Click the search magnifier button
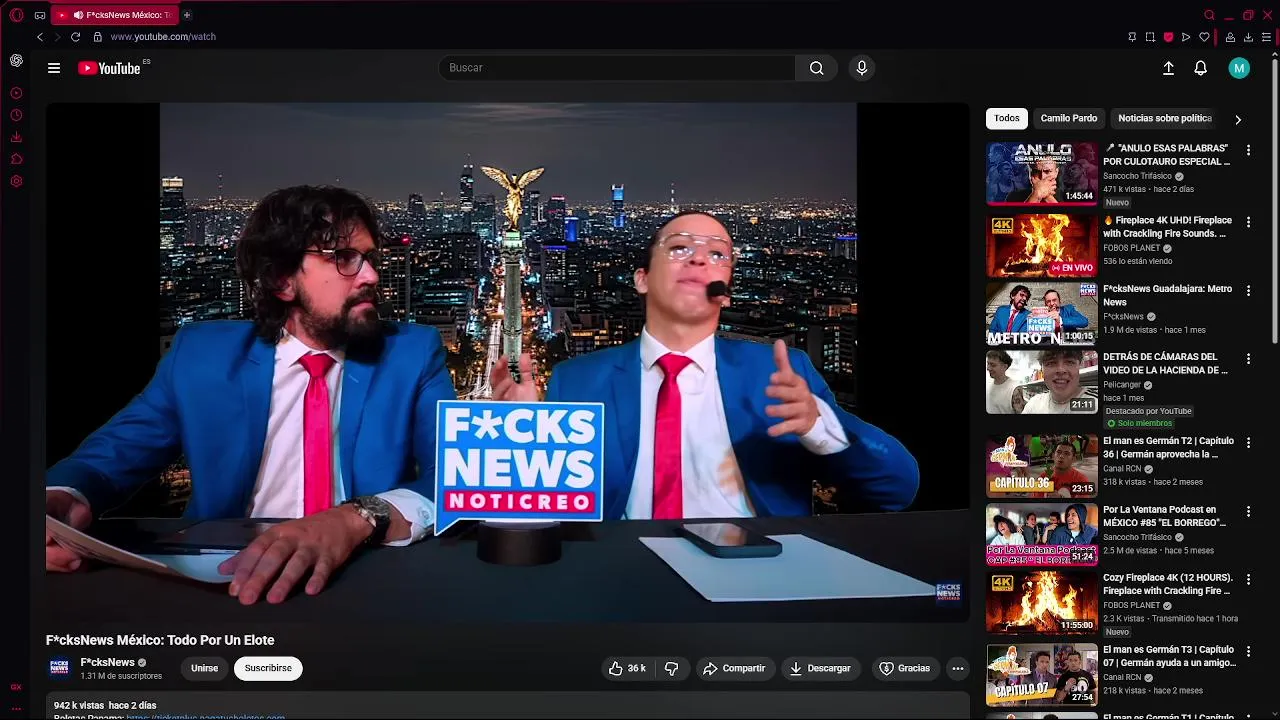The image size is (1280, 720). tap(816, 68)
